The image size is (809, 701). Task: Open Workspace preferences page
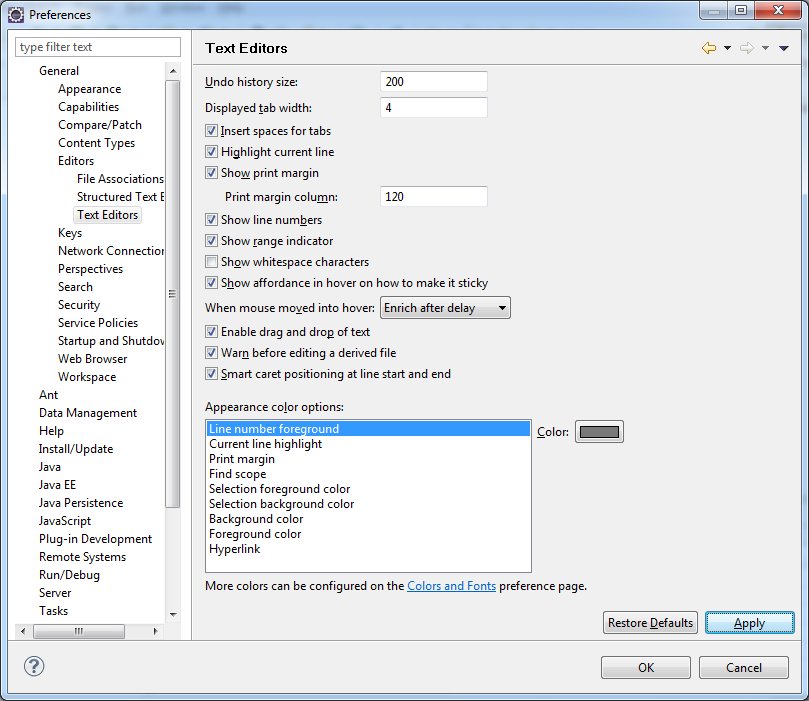[87, 377]
